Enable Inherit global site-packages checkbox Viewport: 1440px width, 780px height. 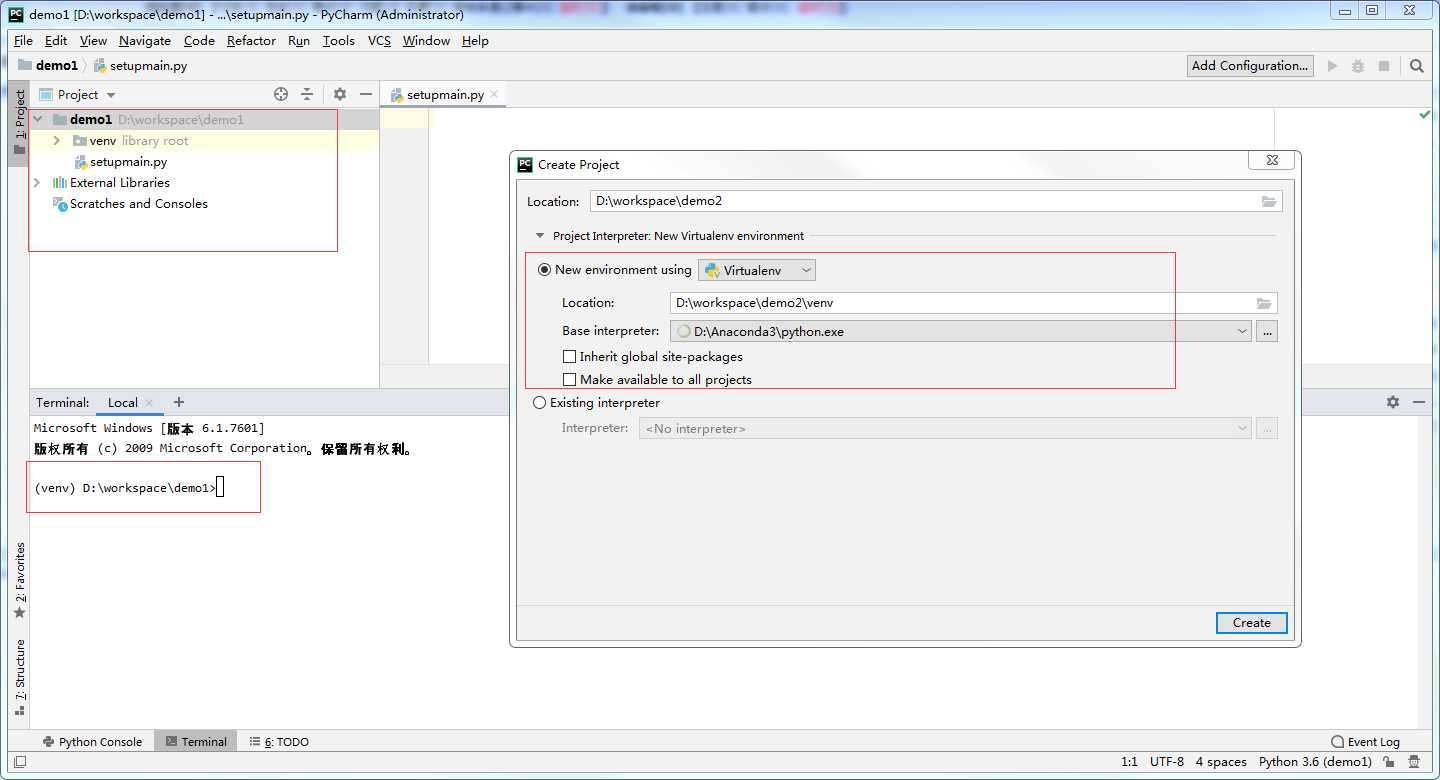[x=570, y=357]
